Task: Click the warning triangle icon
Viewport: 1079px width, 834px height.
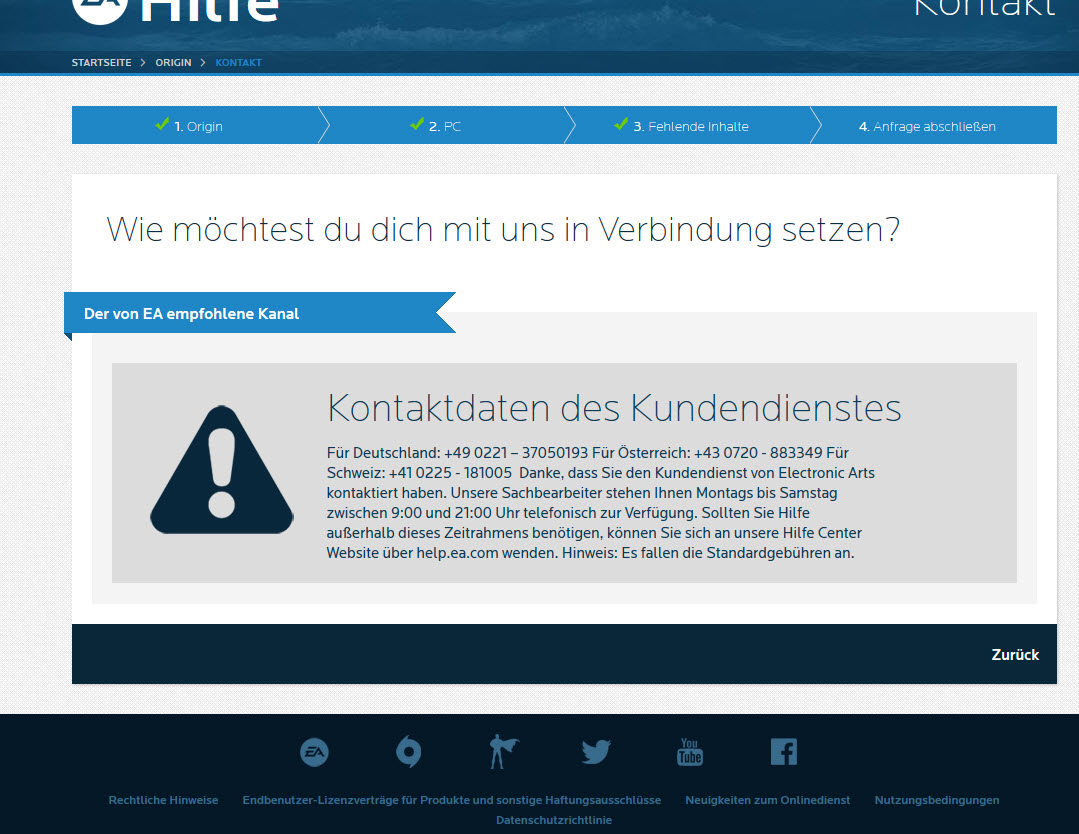Action: coord(222,471)
